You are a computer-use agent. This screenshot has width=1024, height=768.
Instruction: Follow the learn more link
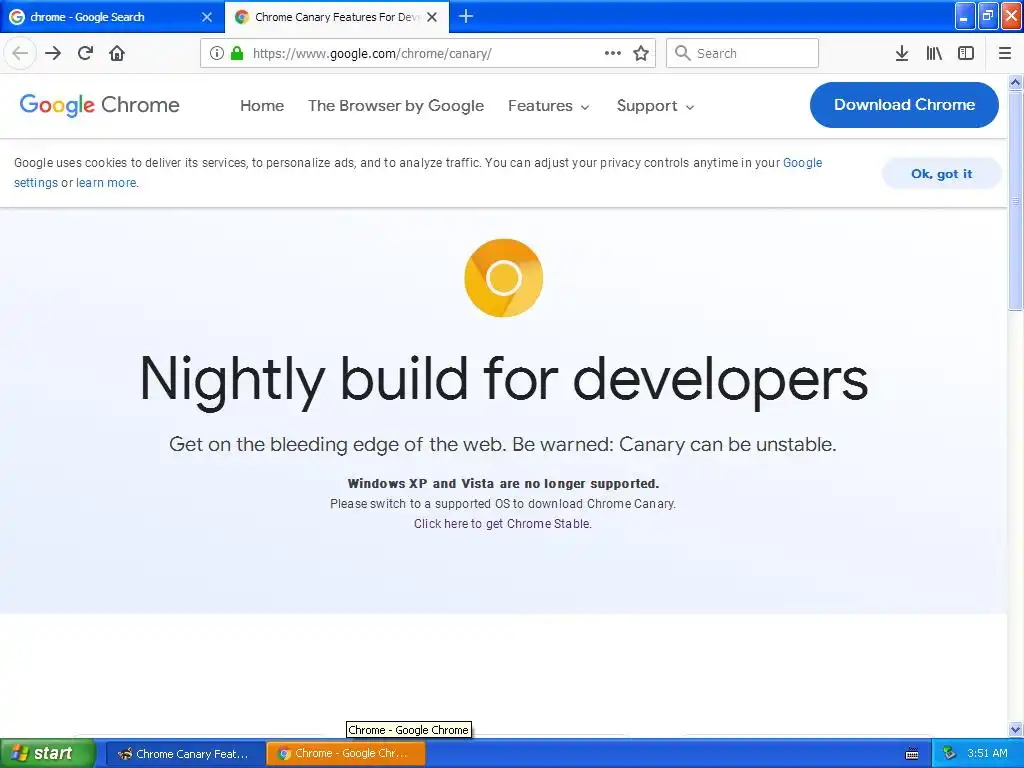106,183
